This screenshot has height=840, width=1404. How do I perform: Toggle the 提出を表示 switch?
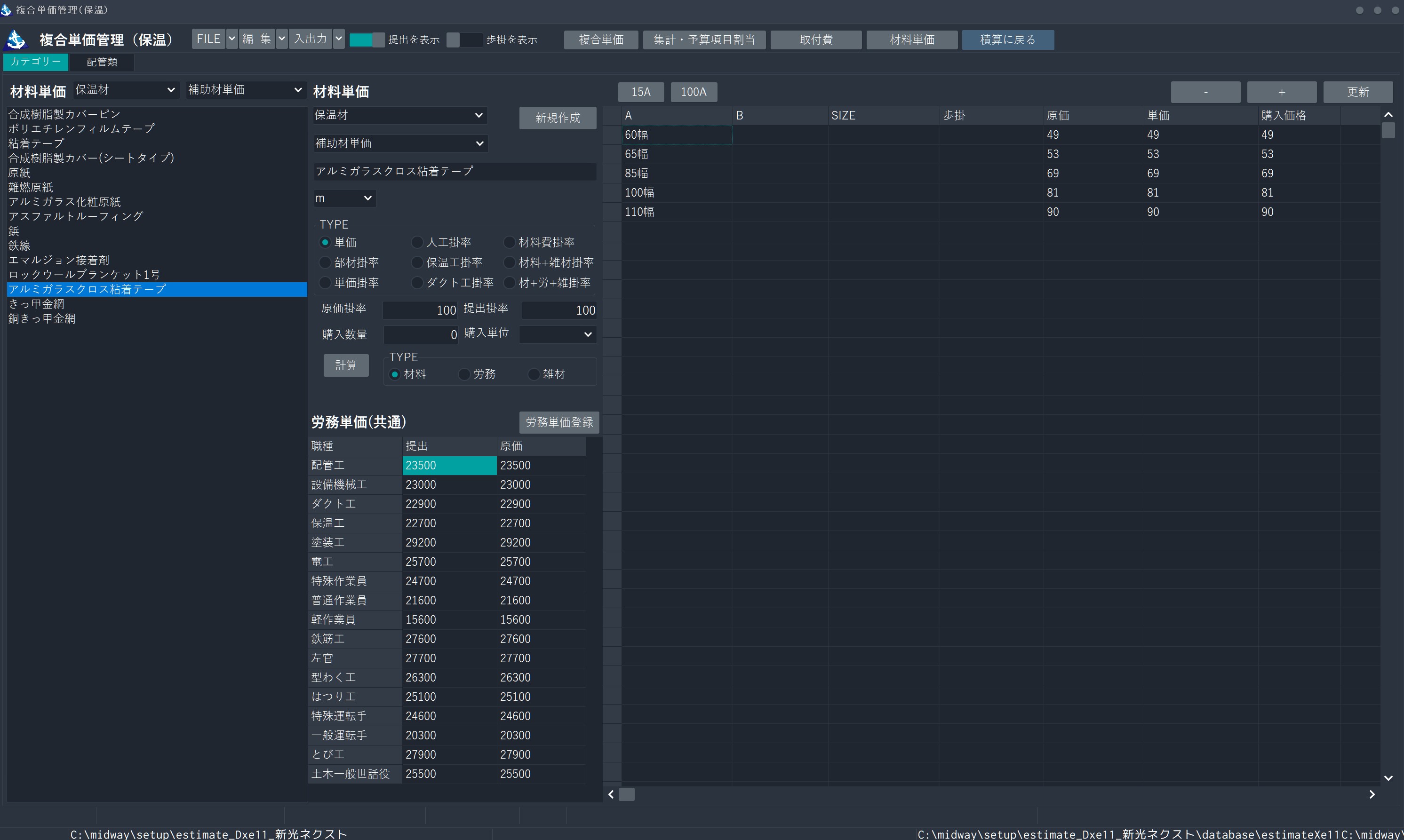[x=367, y=40]
